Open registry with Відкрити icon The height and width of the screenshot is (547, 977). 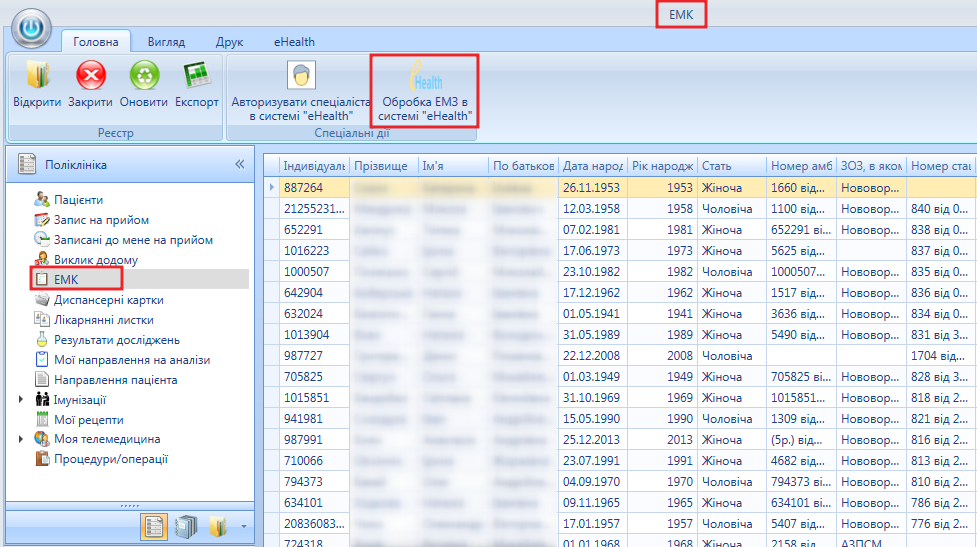(37, 84)
